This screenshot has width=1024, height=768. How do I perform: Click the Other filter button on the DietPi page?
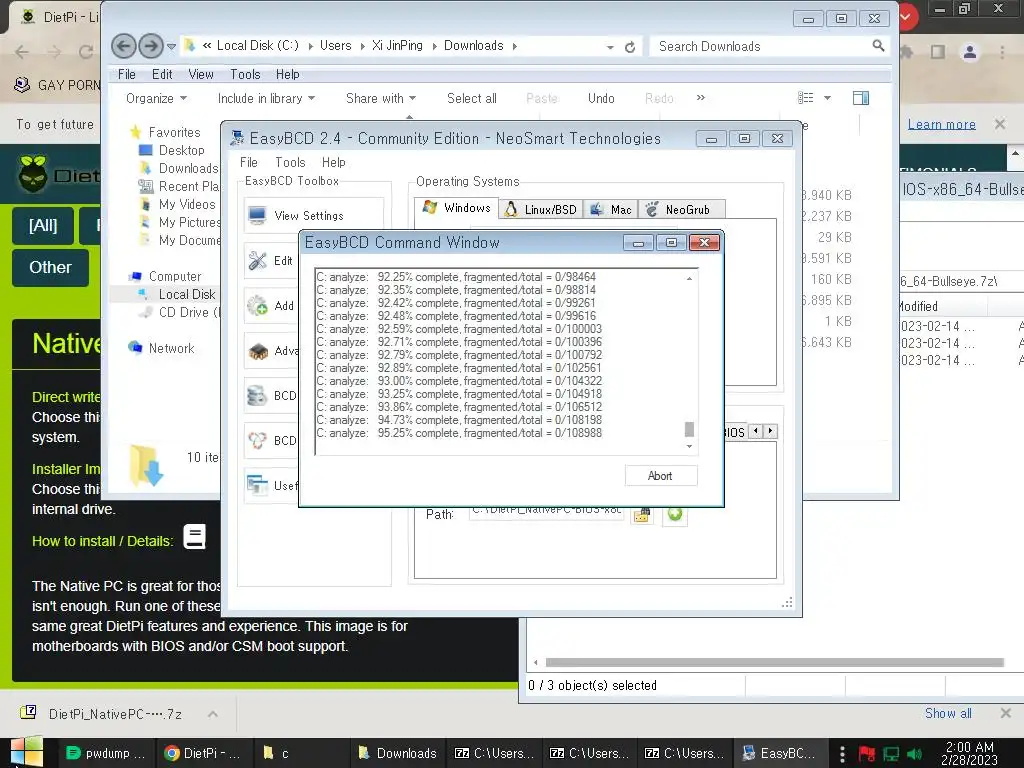tap(50, 267)
